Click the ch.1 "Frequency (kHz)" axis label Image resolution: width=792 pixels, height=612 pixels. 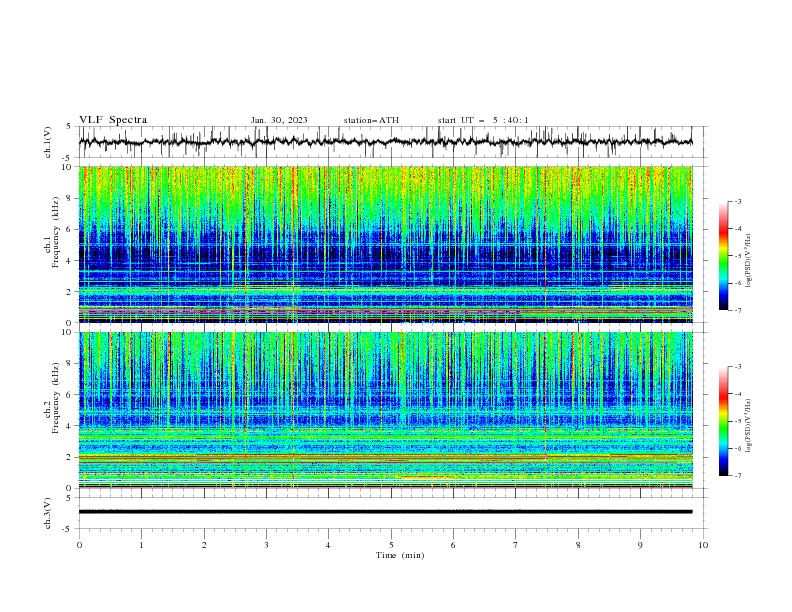click(56, 233)
